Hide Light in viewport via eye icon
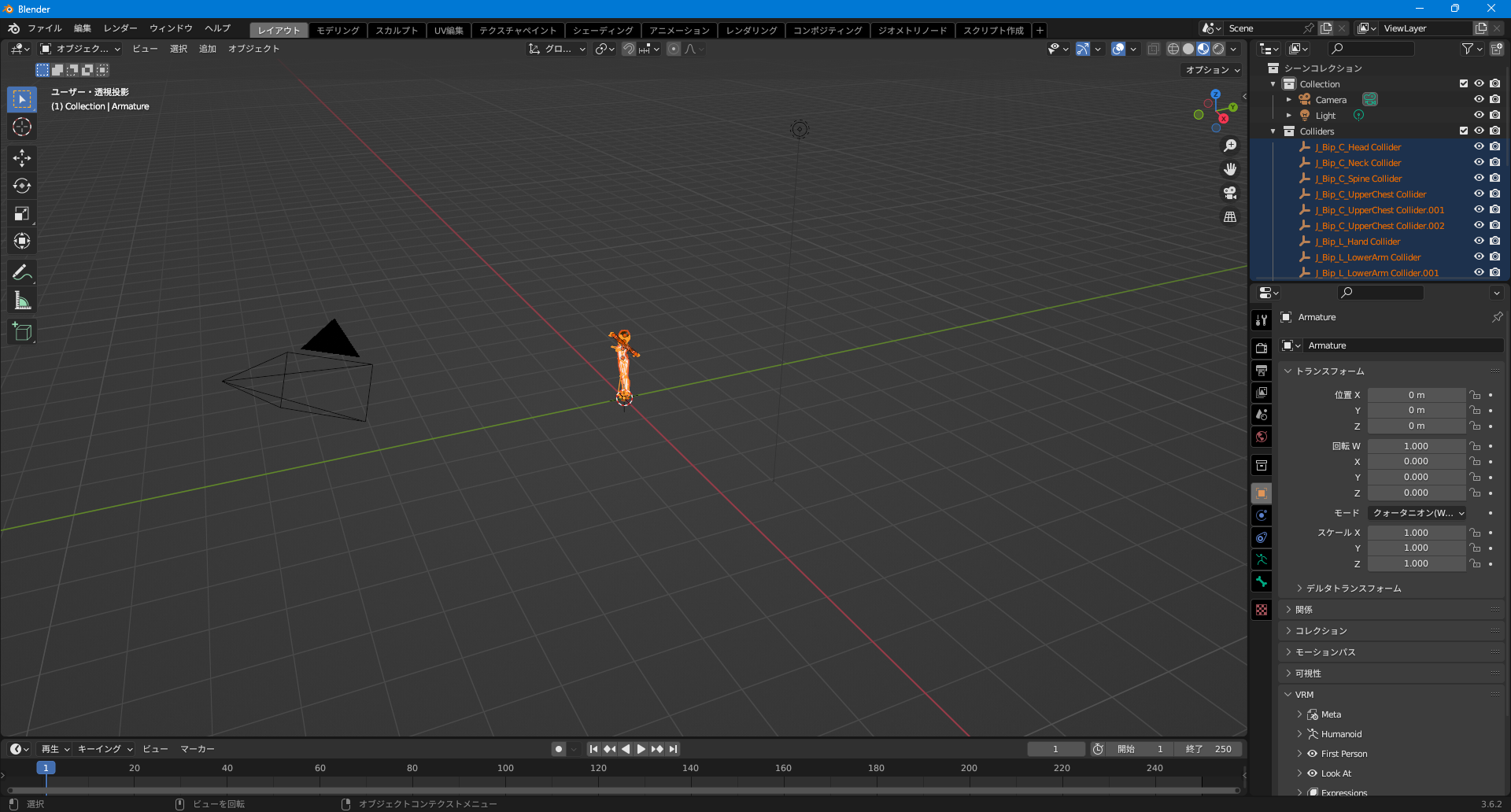Image resolution: width=1511 pixels, height=812 pixels. 1479,115
